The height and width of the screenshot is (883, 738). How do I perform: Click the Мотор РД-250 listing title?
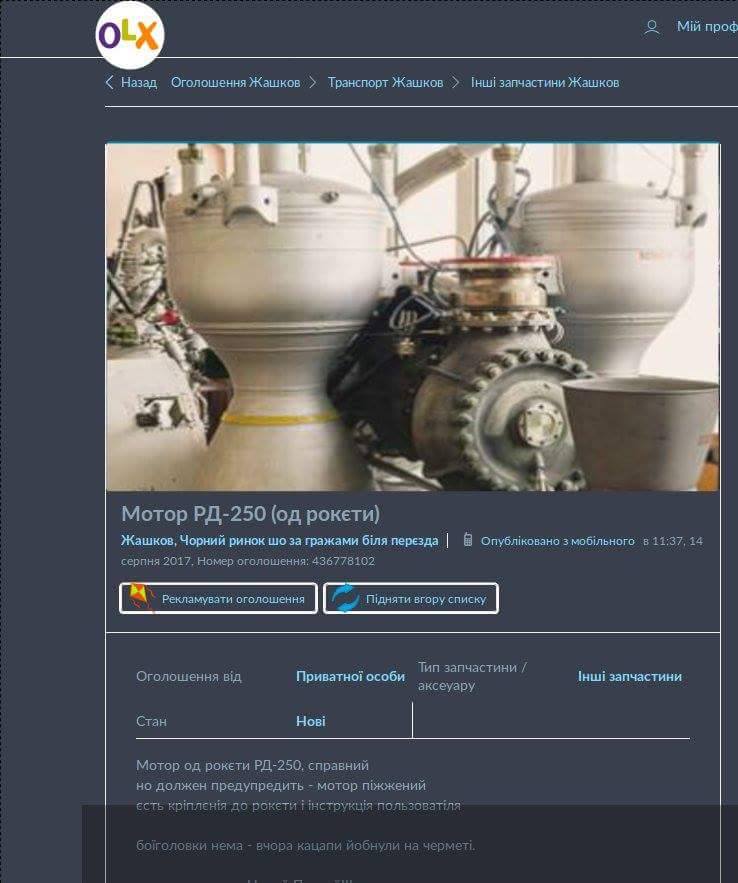pyautogui.click(x=250, y=514)
